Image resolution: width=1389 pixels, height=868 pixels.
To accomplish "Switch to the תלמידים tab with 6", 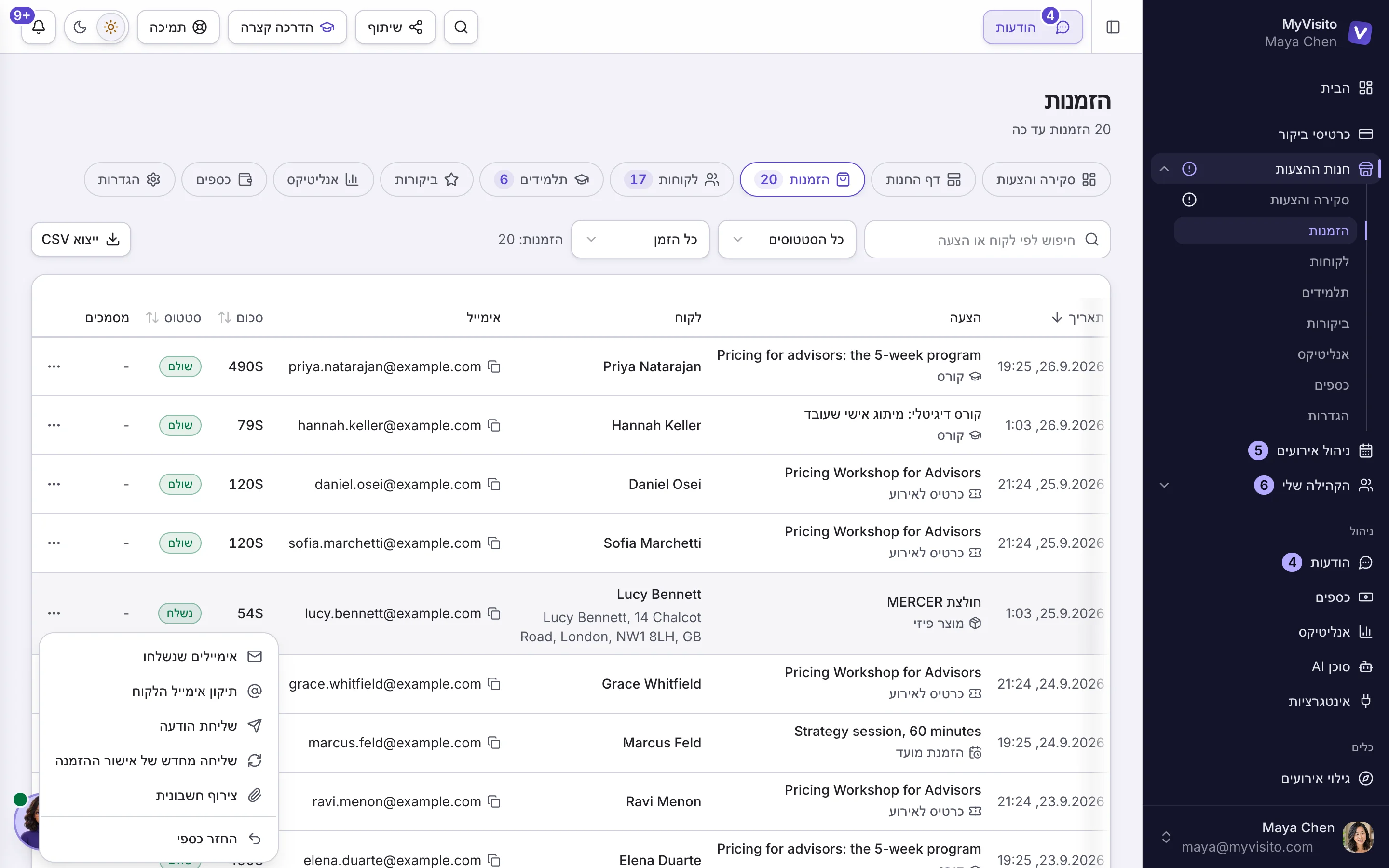I will pyautogui.click(x=541, y=180).
